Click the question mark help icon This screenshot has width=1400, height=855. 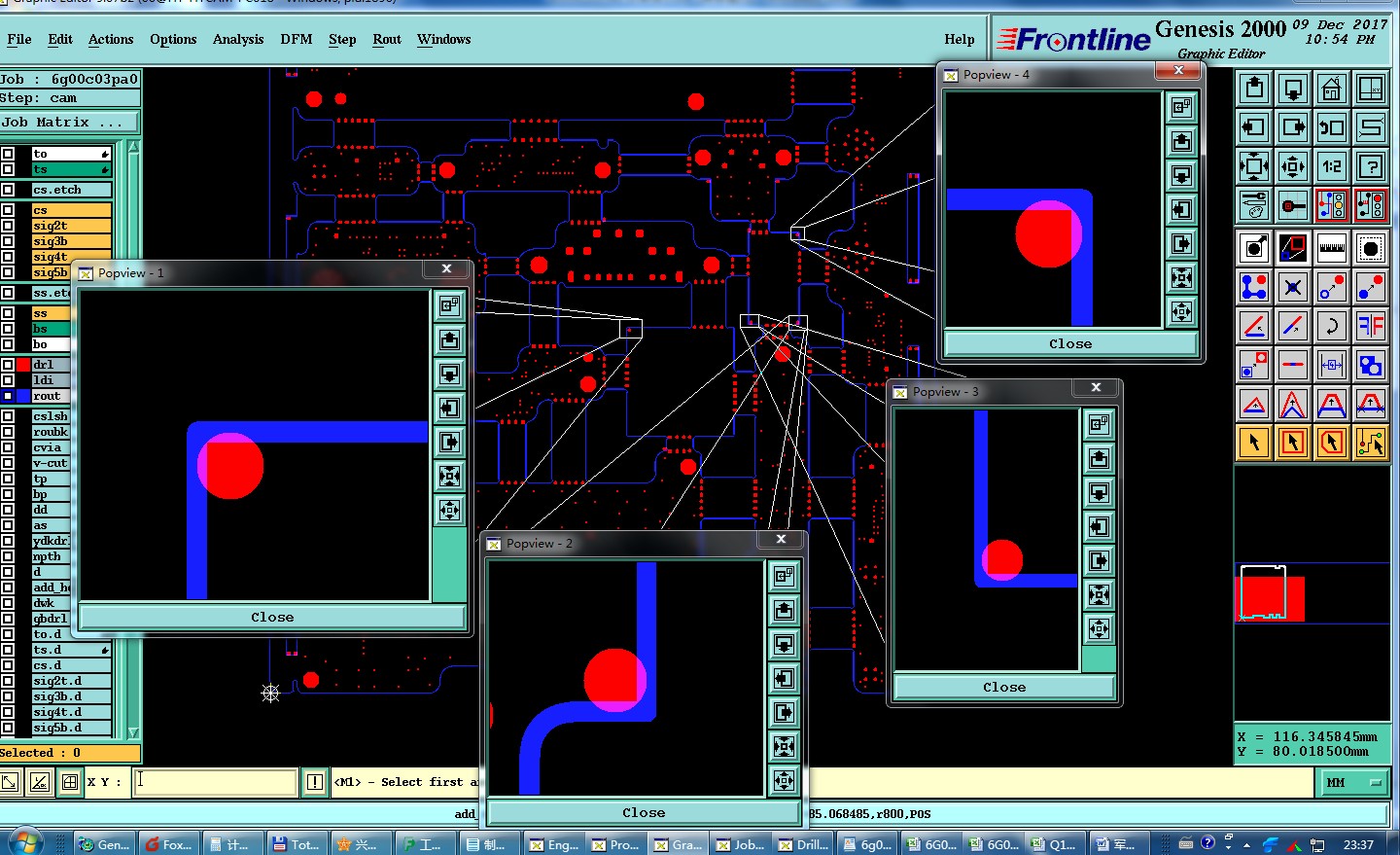pos(1371,166)
